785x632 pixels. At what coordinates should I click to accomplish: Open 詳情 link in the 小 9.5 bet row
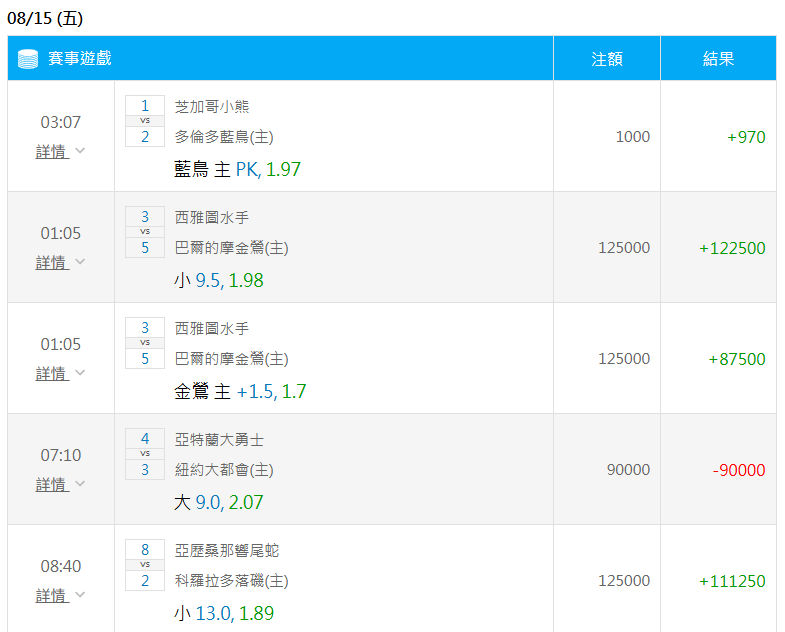coord(52,262)
